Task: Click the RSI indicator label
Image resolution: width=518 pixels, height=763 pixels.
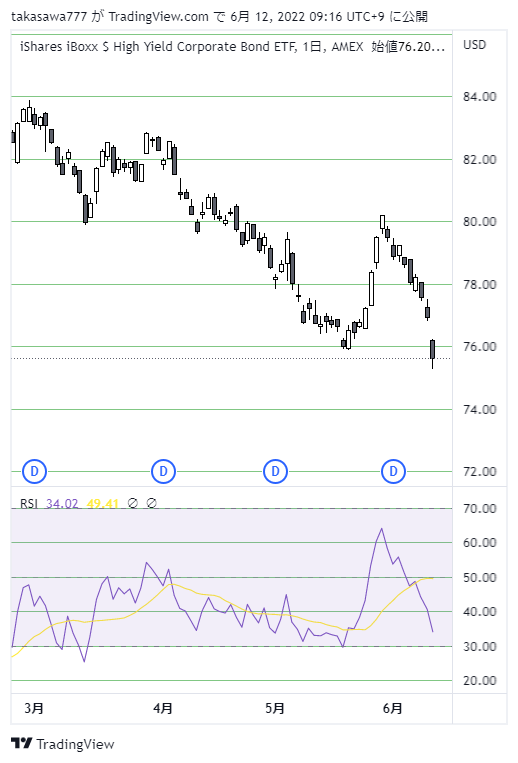Action: click(x=29, y=503)
